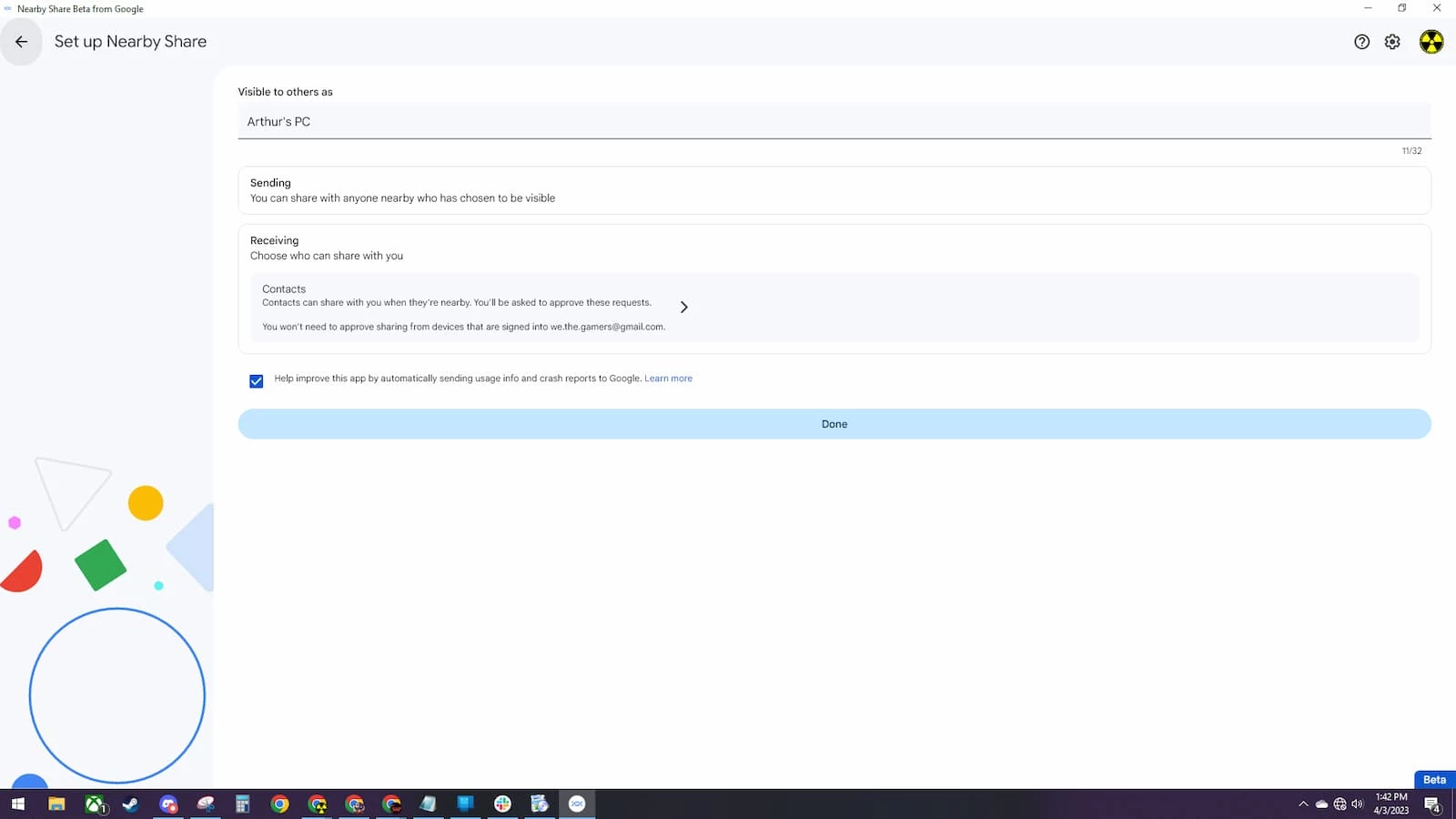Click the radioactive profile avatar

1431,42
